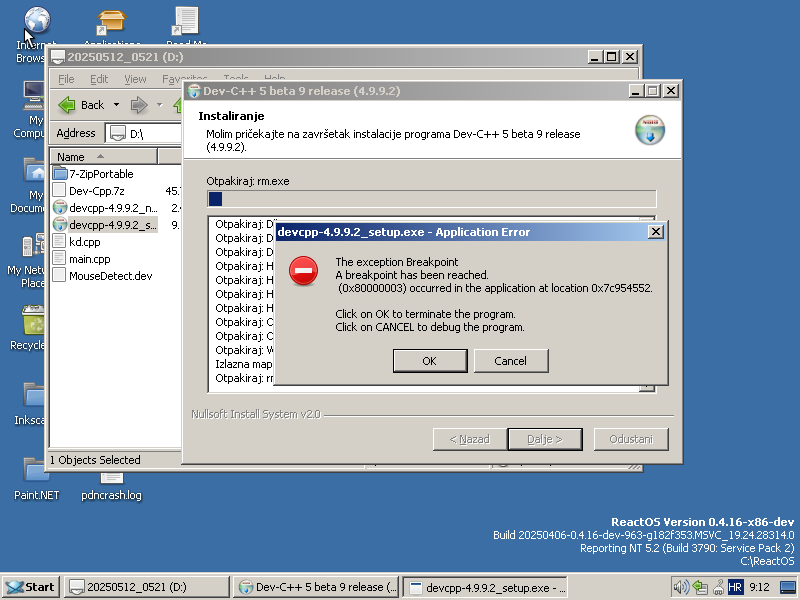Click the red error stop icon
This screenshot has width=800, height=600.
pos(304,270)
